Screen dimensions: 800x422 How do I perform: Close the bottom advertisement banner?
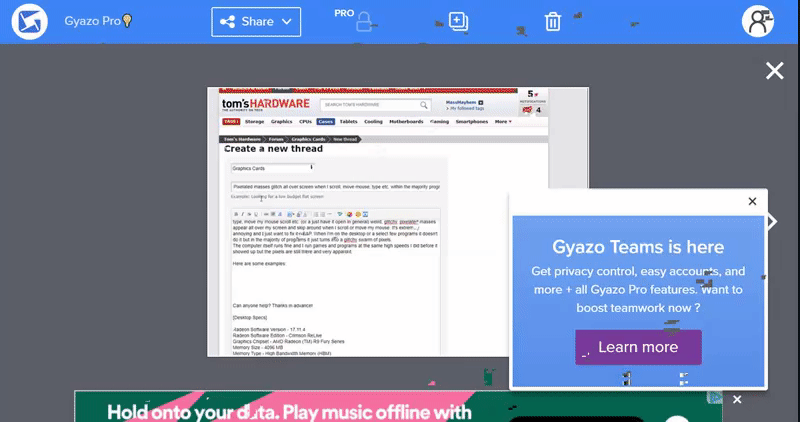pyautogui.click(x=737, y=400)
